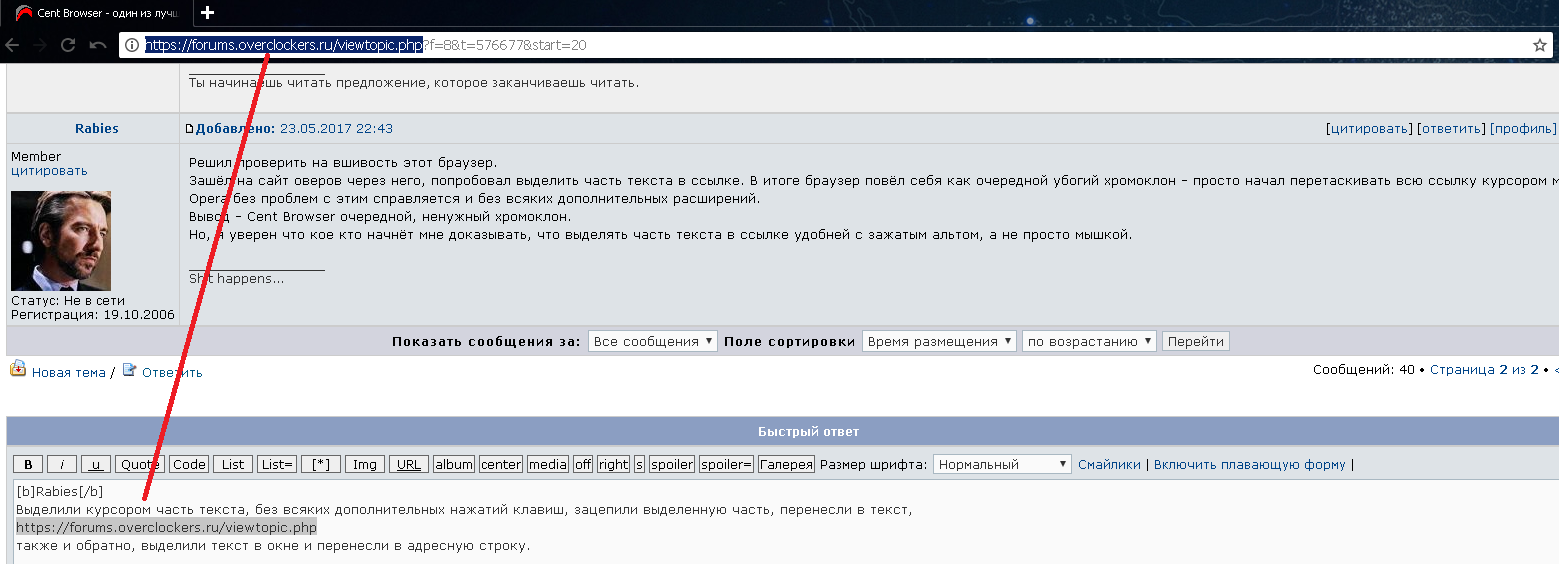Screen dimensions: 1559x564
Task: Open the Время размещения sort dropdown
Action: click(939, 341)
